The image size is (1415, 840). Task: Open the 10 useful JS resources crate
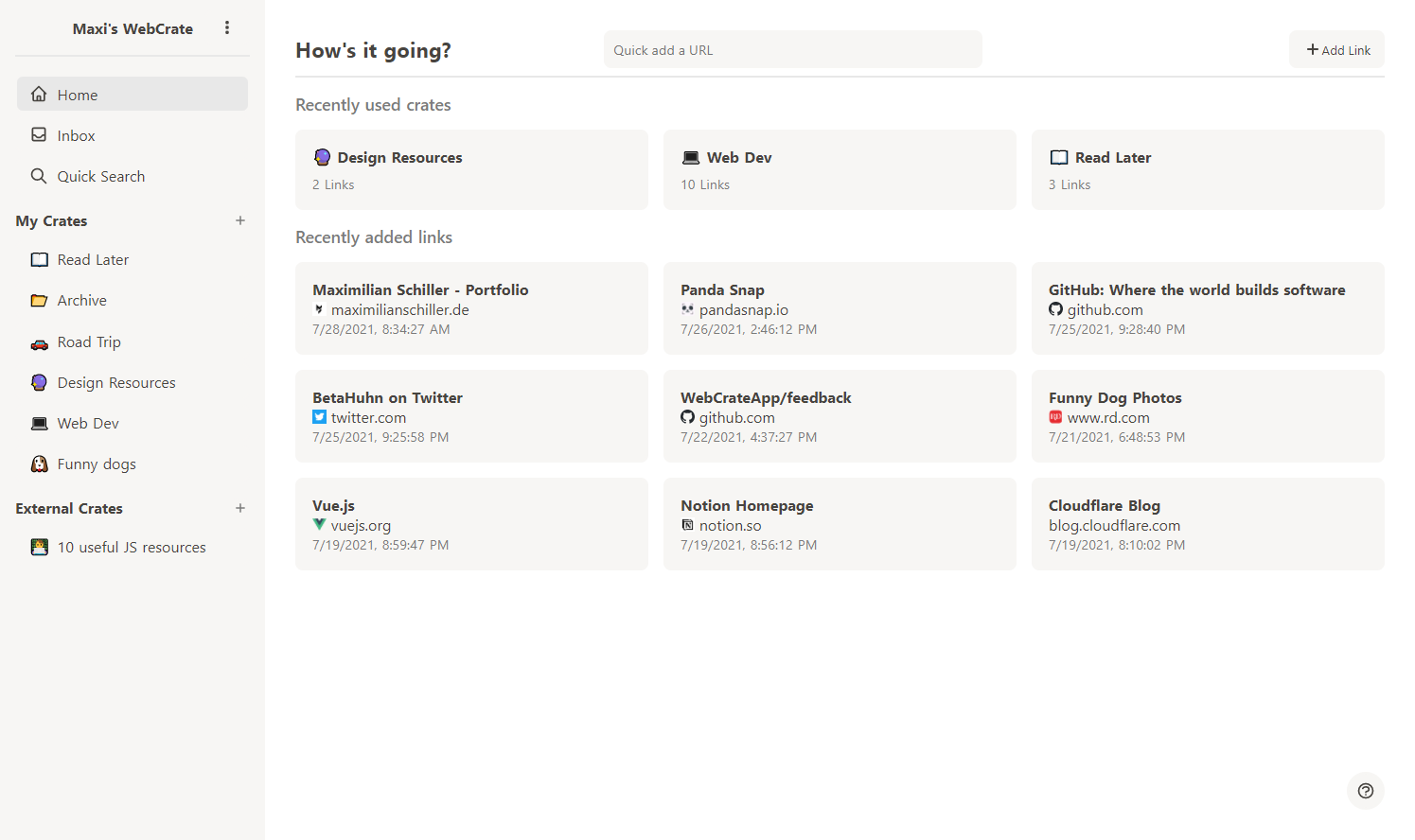(x=131, y=547)
